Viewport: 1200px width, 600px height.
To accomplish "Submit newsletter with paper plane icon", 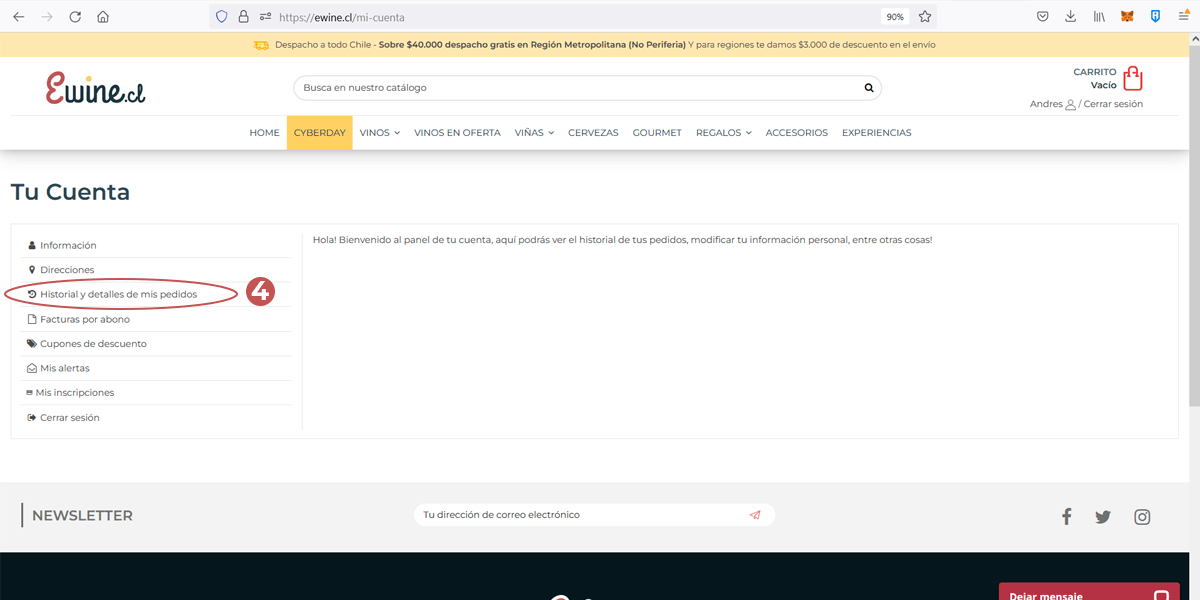I will [x=755, y=515].
